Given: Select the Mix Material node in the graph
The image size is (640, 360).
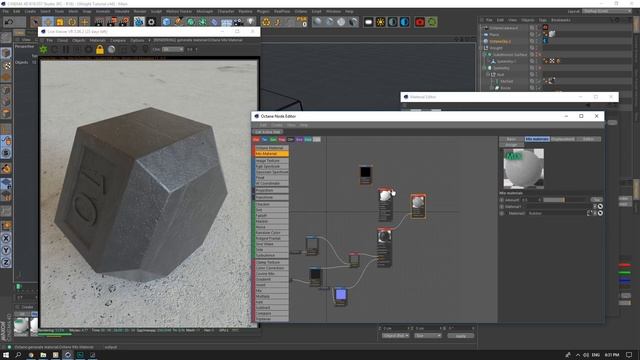Looking at the screenshot, I should click(418, 206).
